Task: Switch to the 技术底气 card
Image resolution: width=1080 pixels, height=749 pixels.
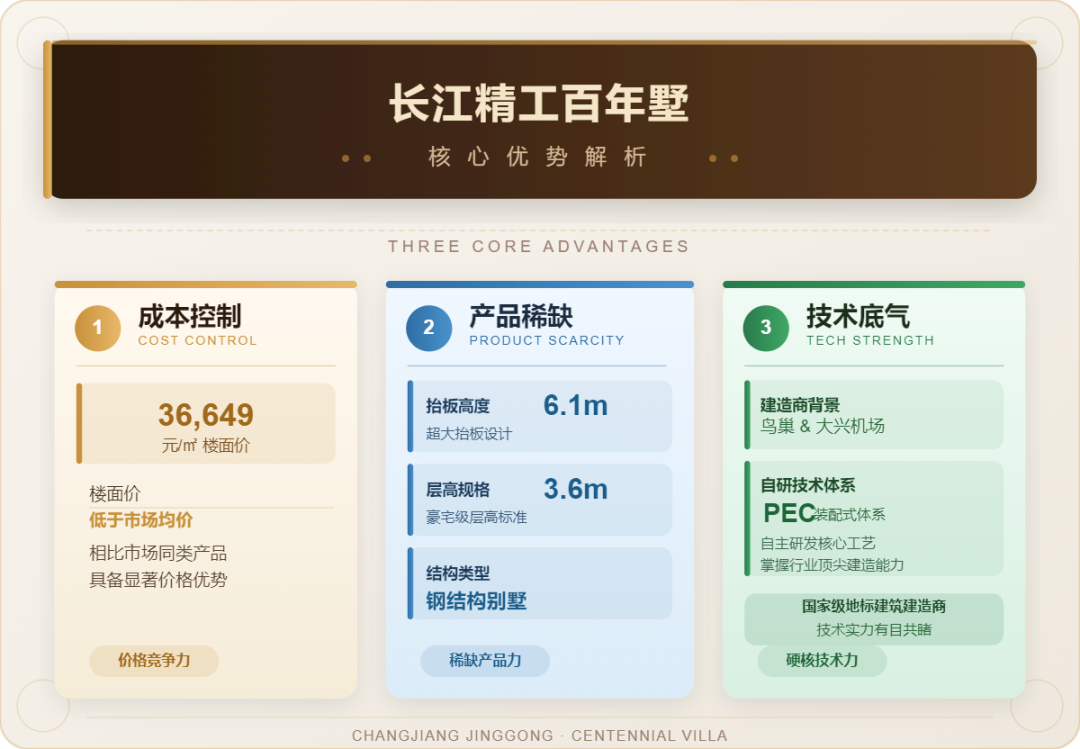Action: click(x=873, y=490)
